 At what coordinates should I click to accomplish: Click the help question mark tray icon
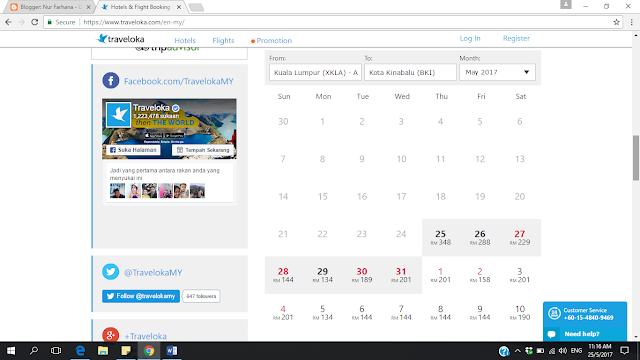tap(504, 351)
